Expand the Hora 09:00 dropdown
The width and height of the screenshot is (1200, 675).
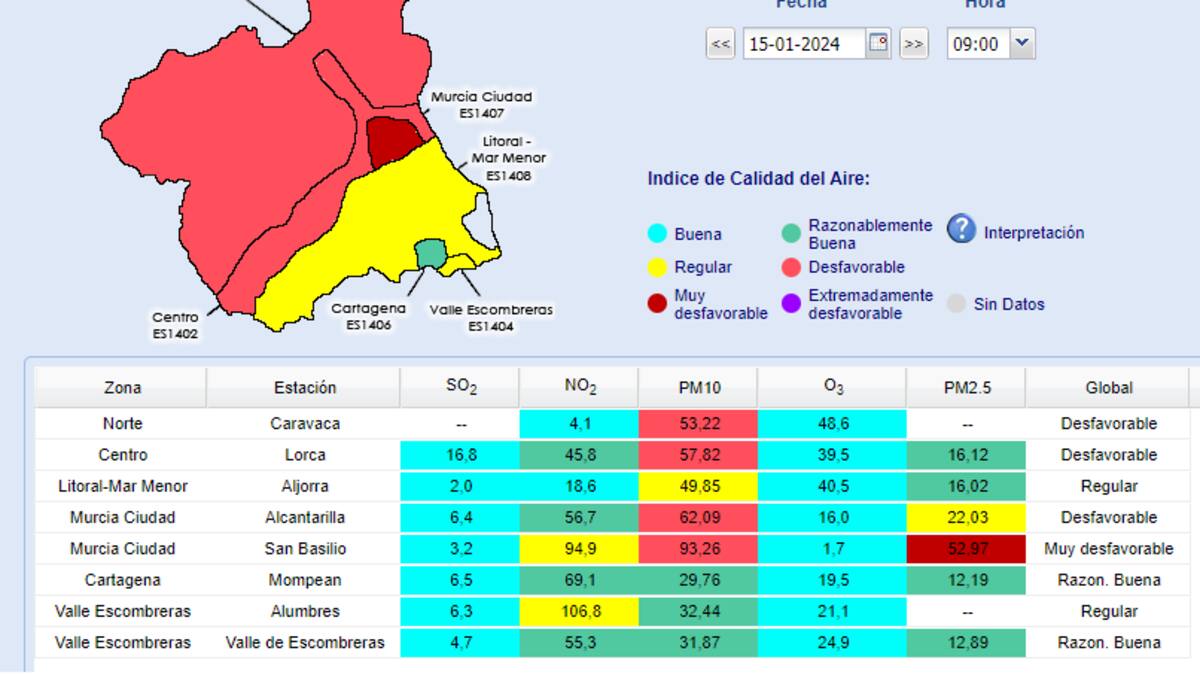click(1021, 44)
